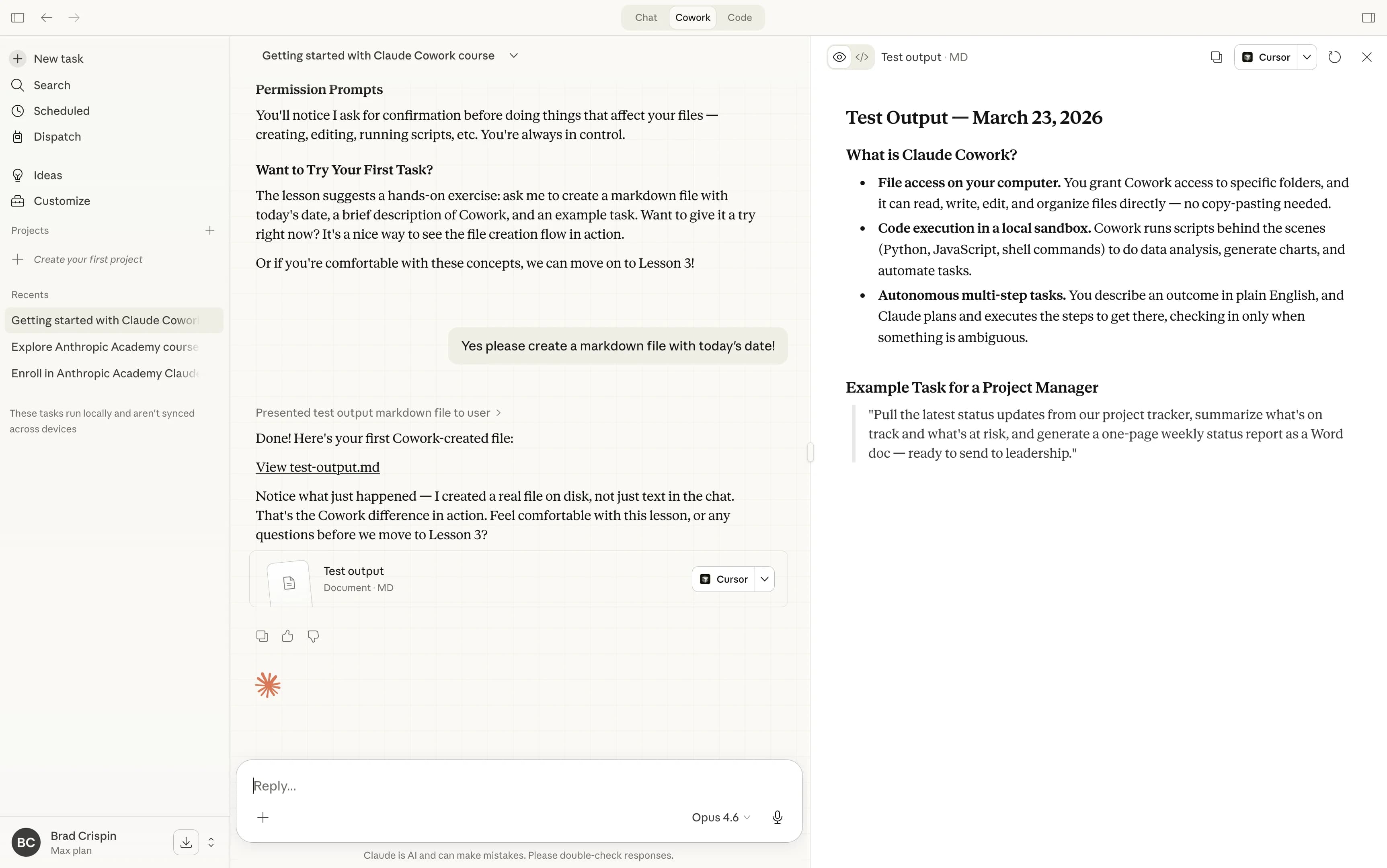Image resolution: width=1387 pixels, height=868 pixels.
Task: Give thumbs up to the response
Action: coord(288,636)
